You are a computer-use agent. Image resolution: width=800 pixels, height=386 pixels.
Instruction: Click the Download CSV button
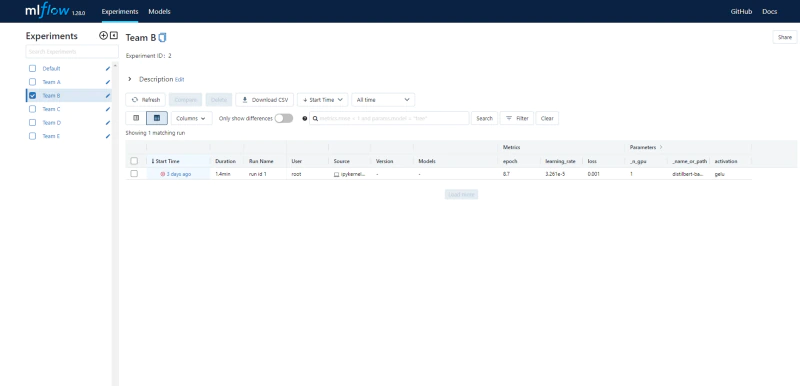point(265,100)
